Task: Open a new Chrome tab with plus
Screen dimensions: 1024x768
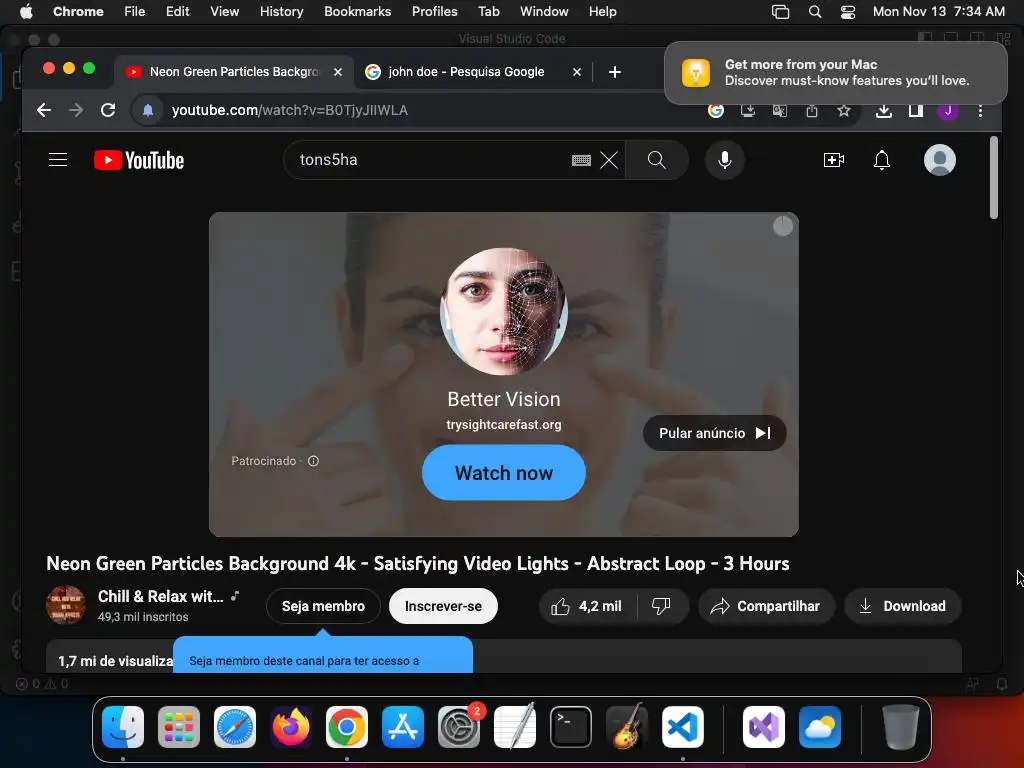Action: pyautogui.click(x=615, y=72)
